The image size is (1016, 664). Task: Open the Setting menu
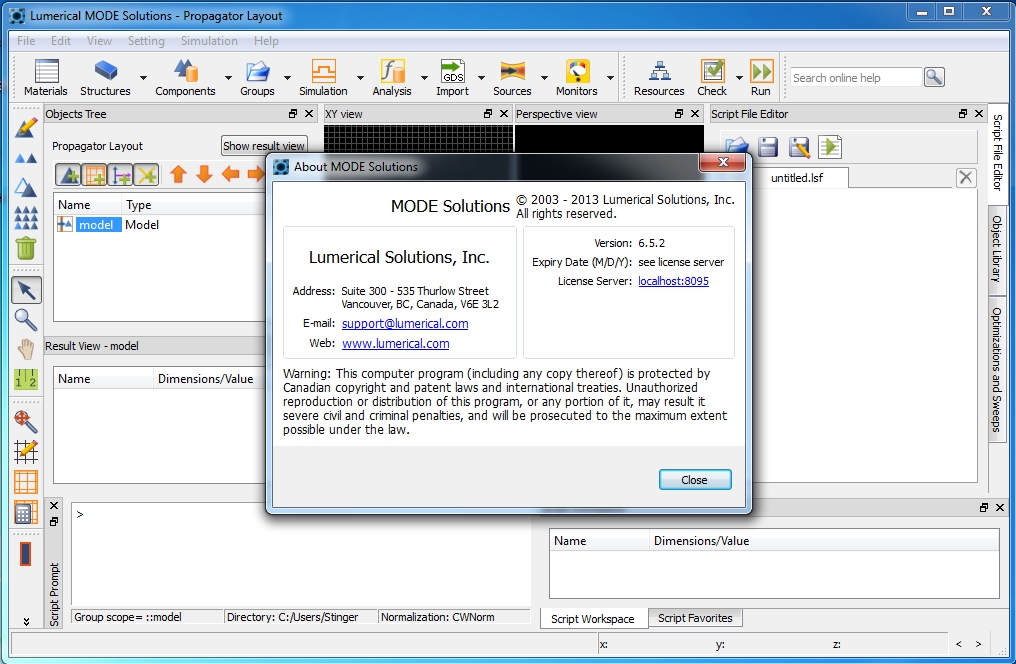click(x=146, y=41)
